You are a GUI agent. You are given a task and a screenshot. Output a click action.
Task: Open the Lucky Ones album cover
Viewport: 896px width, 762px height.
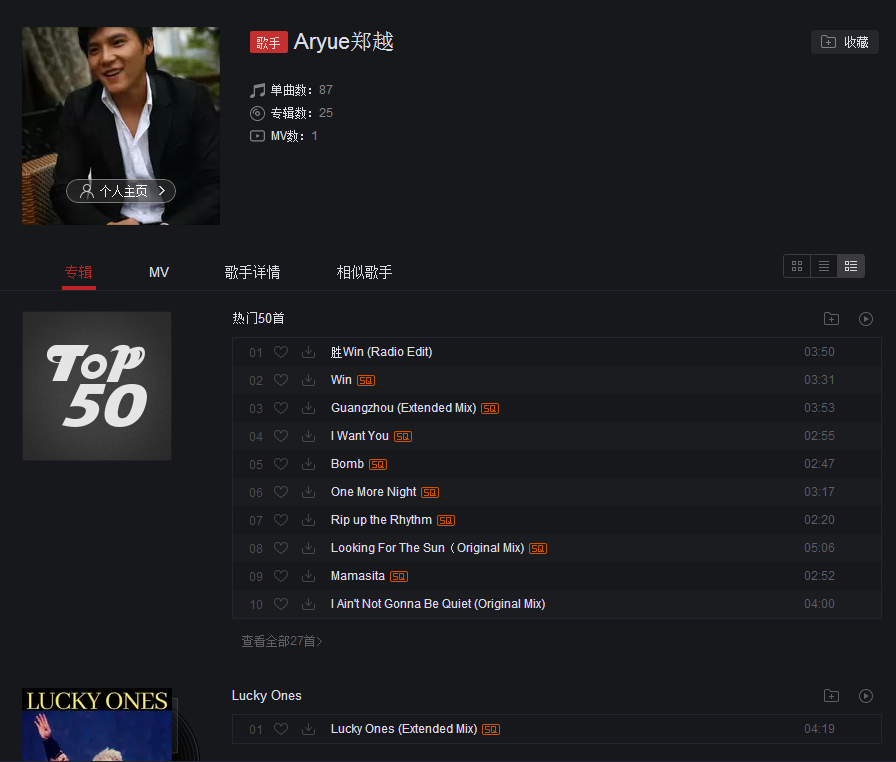pos(97,725)
